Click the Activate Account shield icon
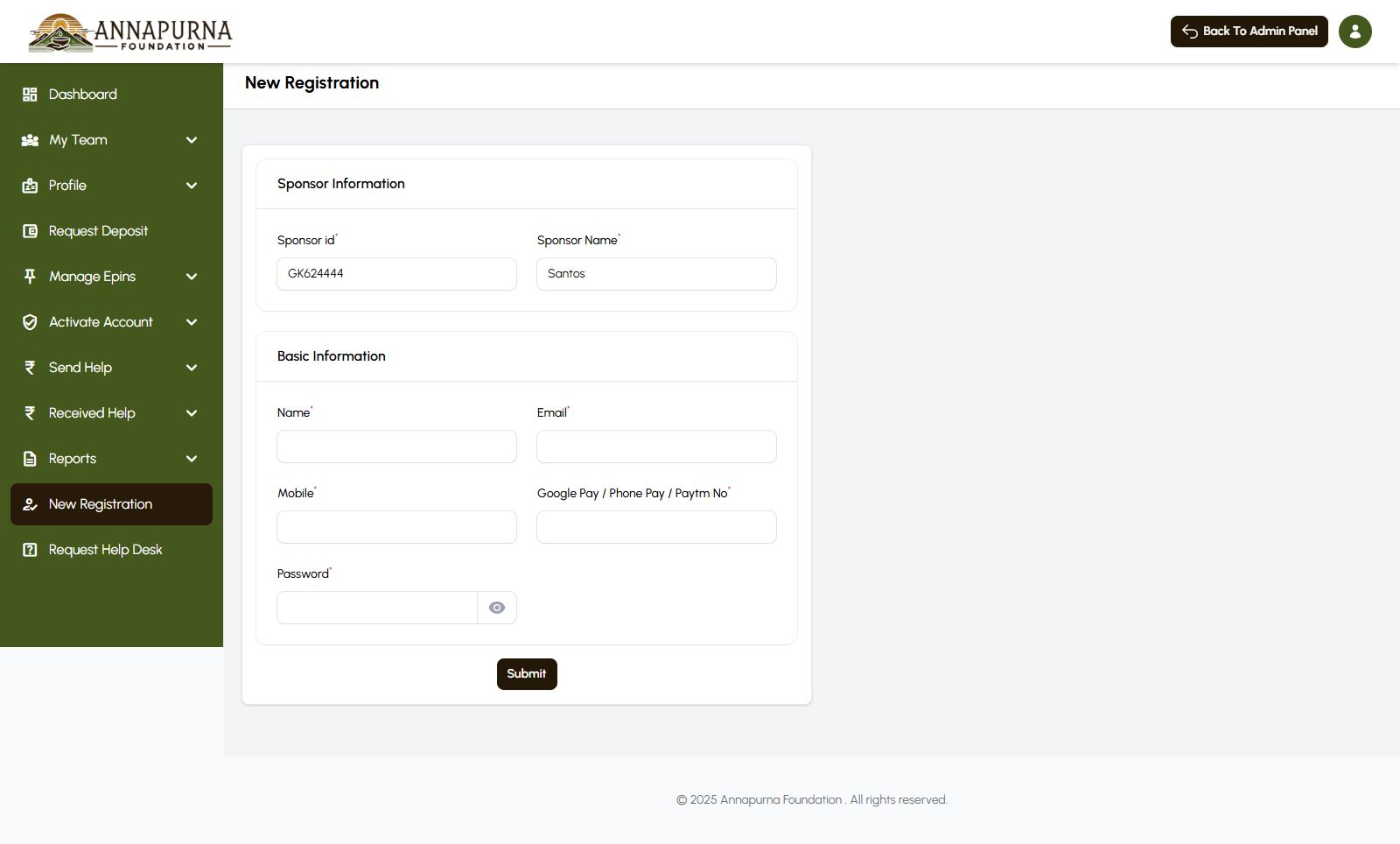Image resolution: width=1400 pixels, height=844 pixels. (x=30, y=322)
